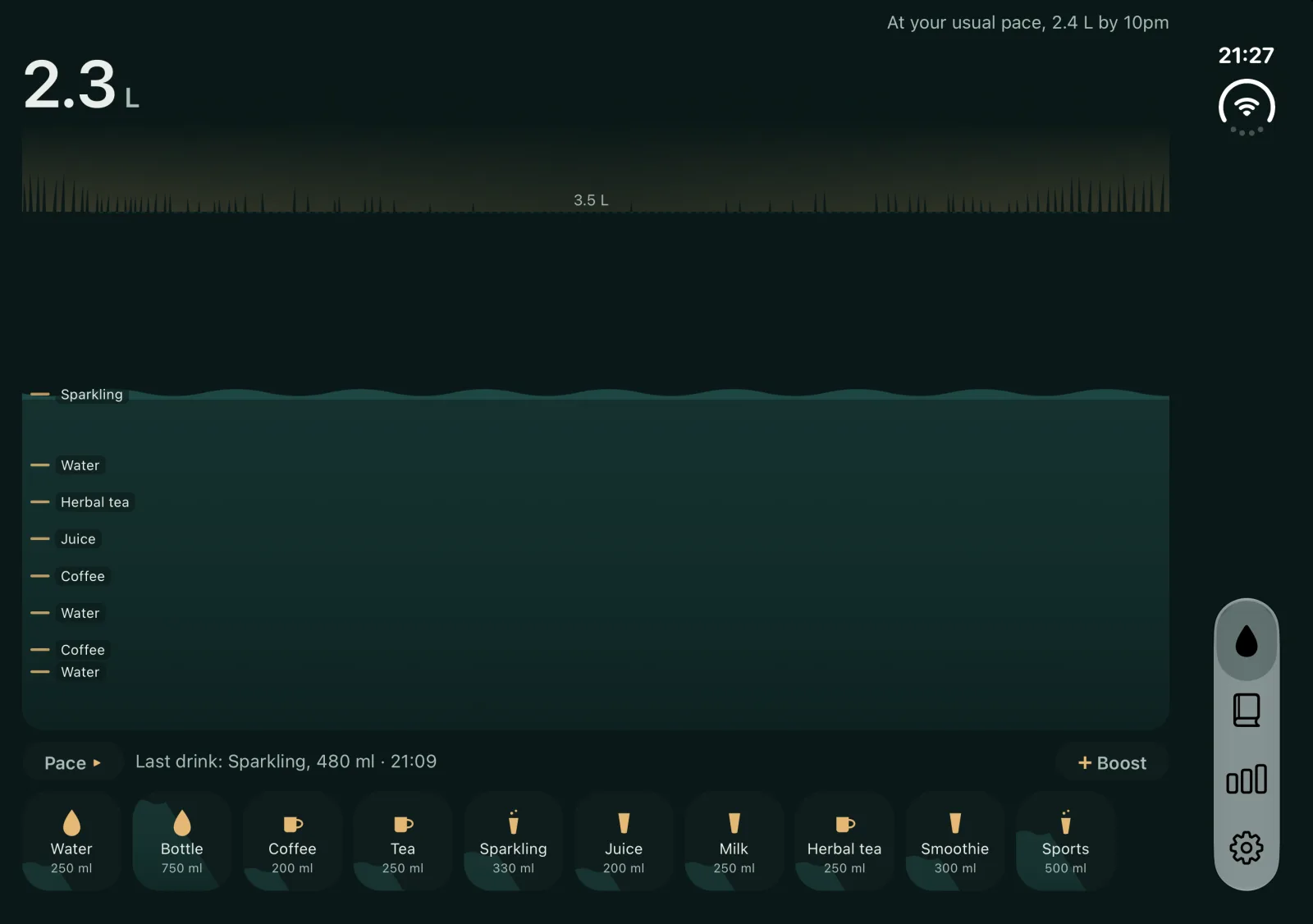Add a 300 ml Smoothie
1313x924 pixels.
954,841
